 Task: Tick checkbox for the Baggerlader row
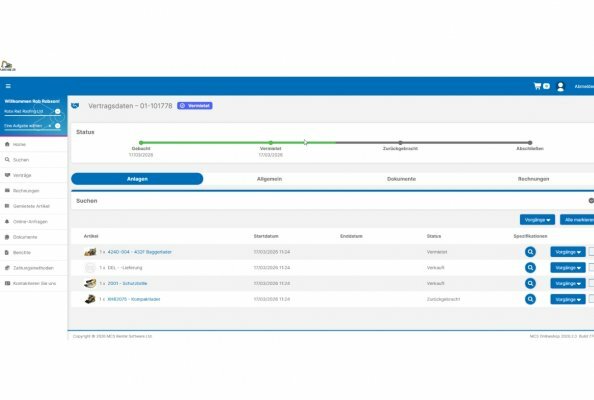[x=591, y=252]
